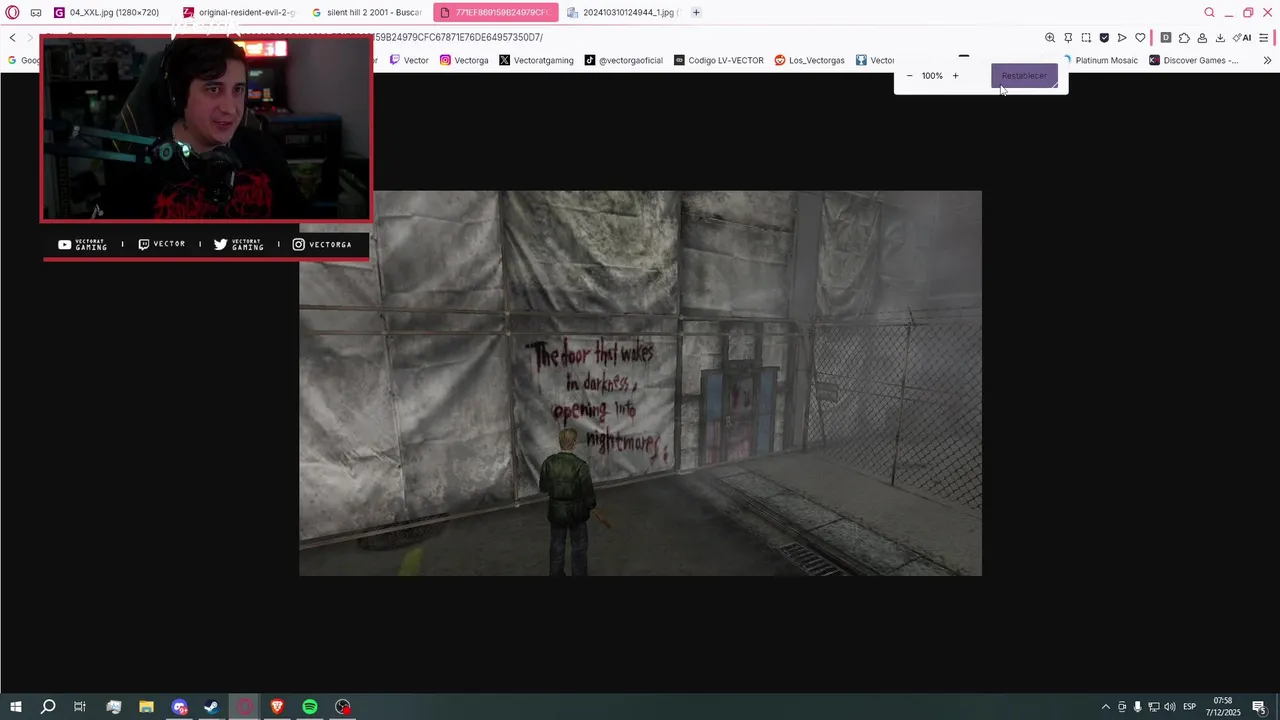Click the Silent Hill wall screenshot image

pos(640,383)
